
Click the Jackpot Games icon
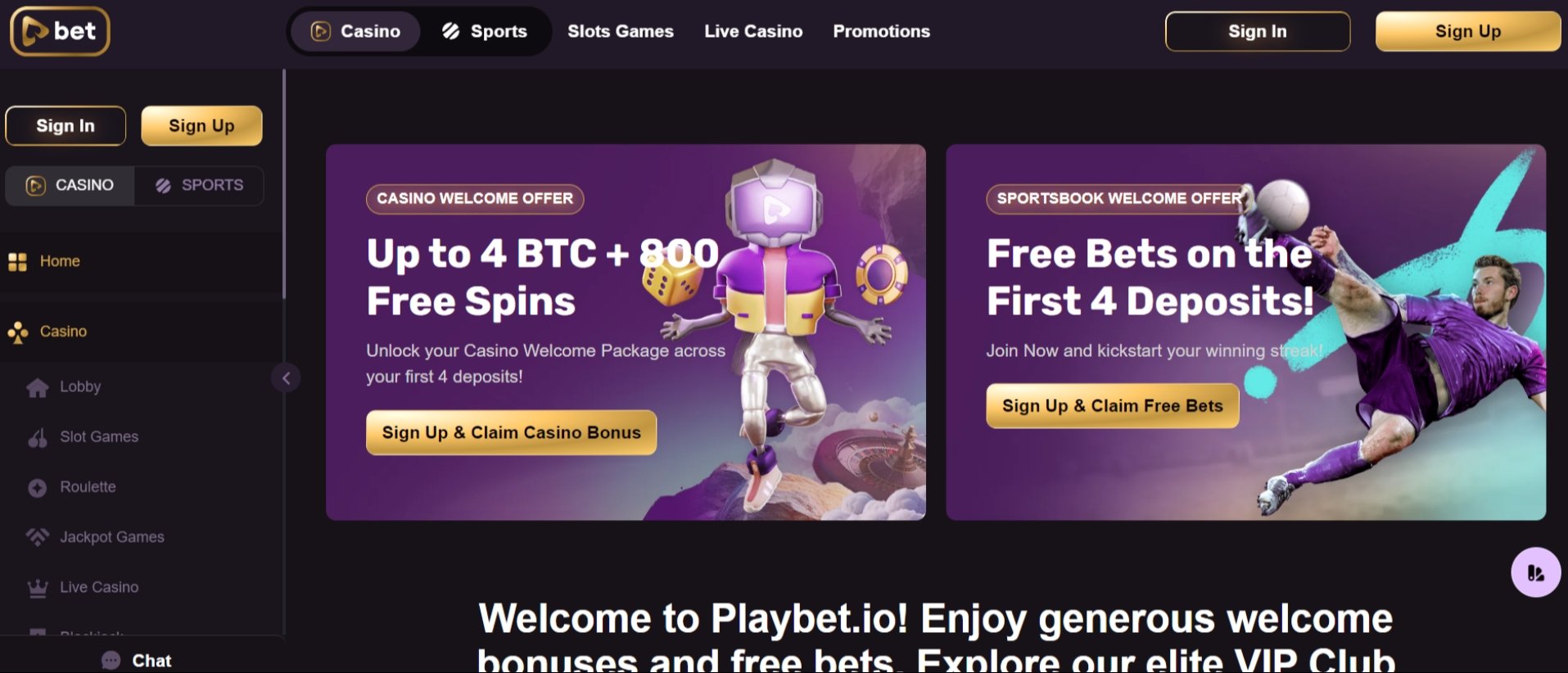coord(38,536)
